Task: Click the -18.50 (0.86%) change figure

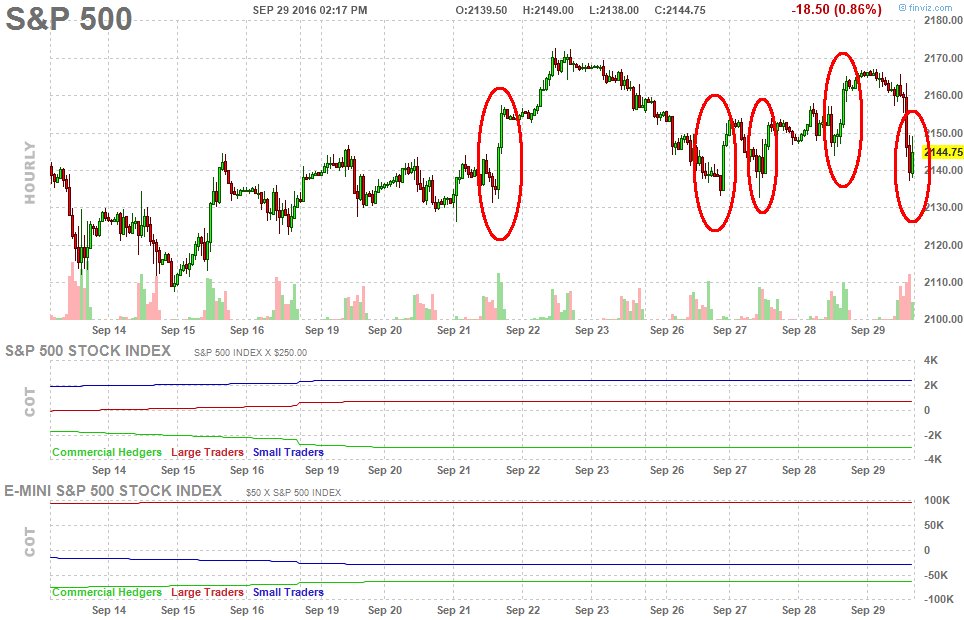Action: coord(836,9)
